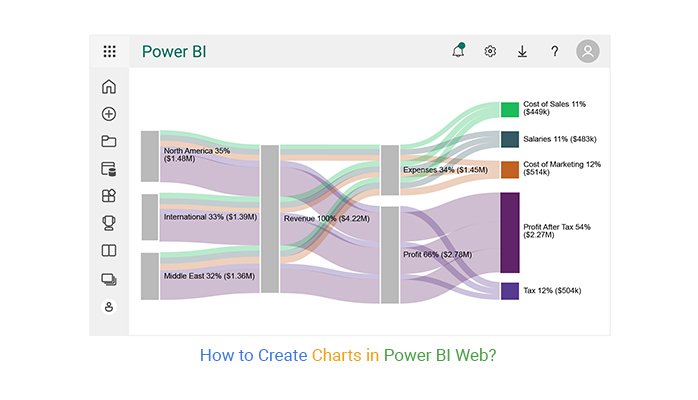Image resolution: width=698 pixels, height=400 pixels.
Task: Click the violet Tax swatch
Action: 510,291
